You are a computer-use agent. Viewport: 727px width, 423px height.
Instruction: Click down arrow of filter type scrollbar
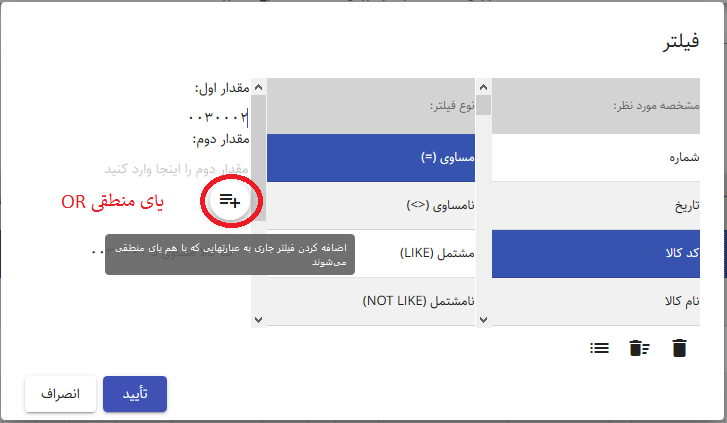click(259, 320)
